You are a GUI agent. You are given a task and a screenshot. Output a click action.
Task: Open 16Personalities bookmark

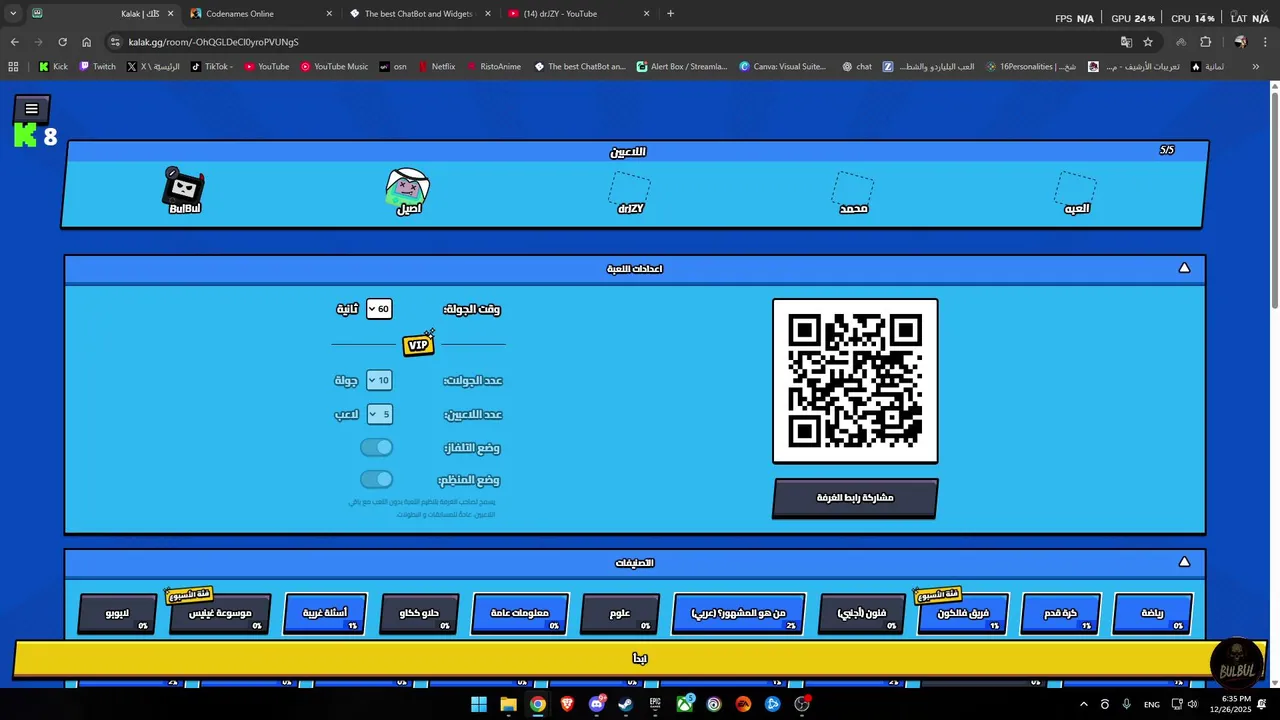coord(1030,67)
